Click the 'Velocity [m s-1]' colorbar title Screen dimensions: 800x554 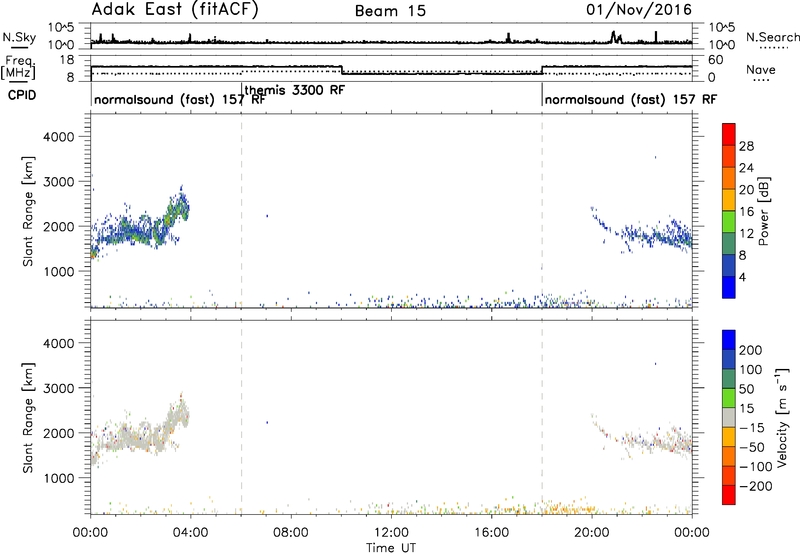coord(782,417)
